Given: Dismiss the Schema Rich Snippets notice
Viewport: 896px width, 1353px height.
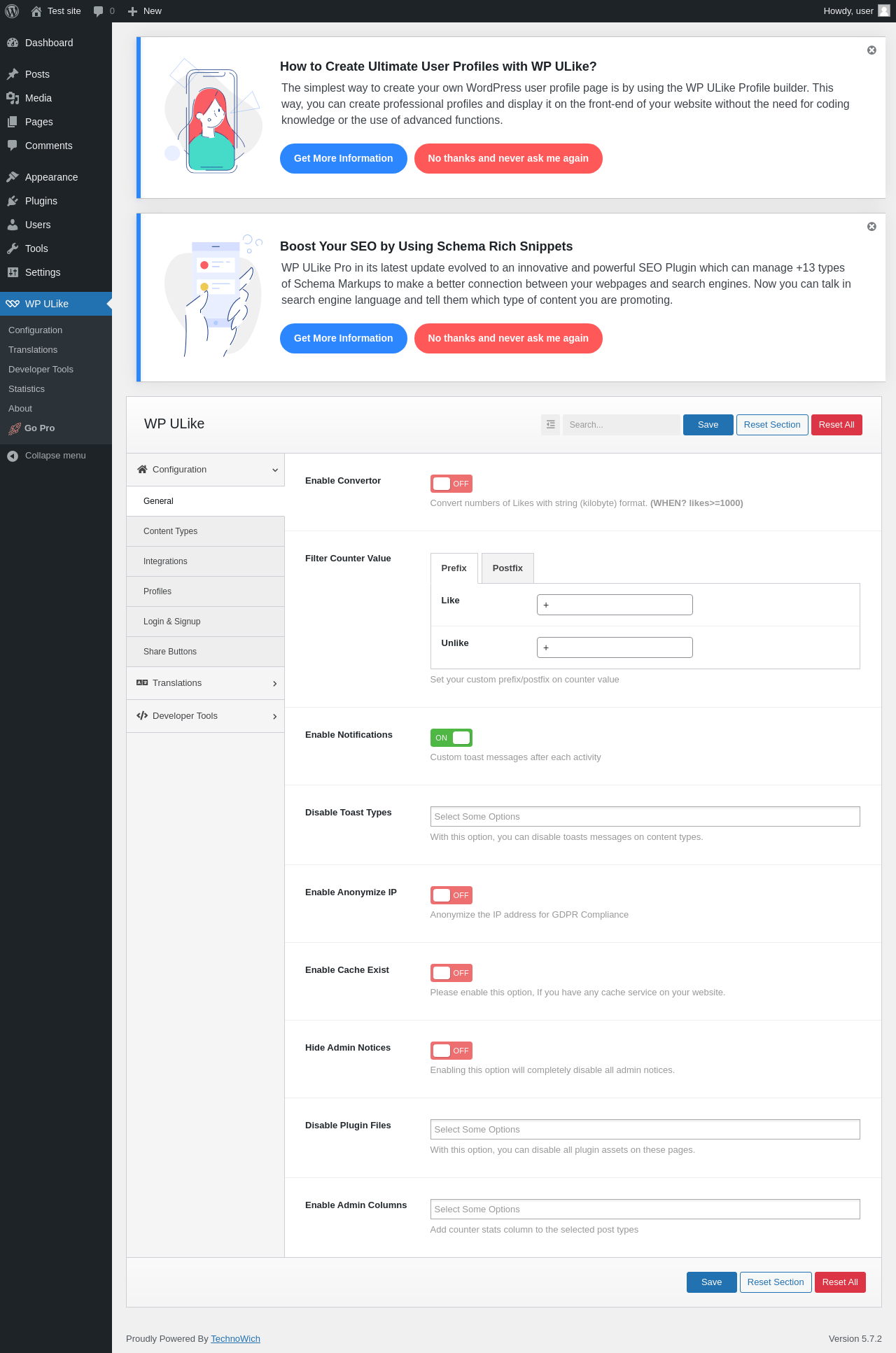Looking at the screenshot, I should [x=871, y=227].
